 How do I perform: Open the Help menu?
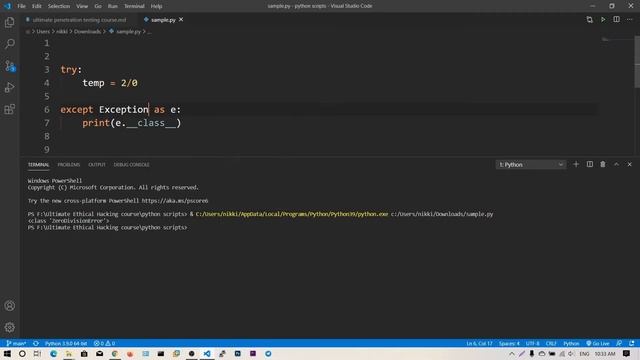156,6
